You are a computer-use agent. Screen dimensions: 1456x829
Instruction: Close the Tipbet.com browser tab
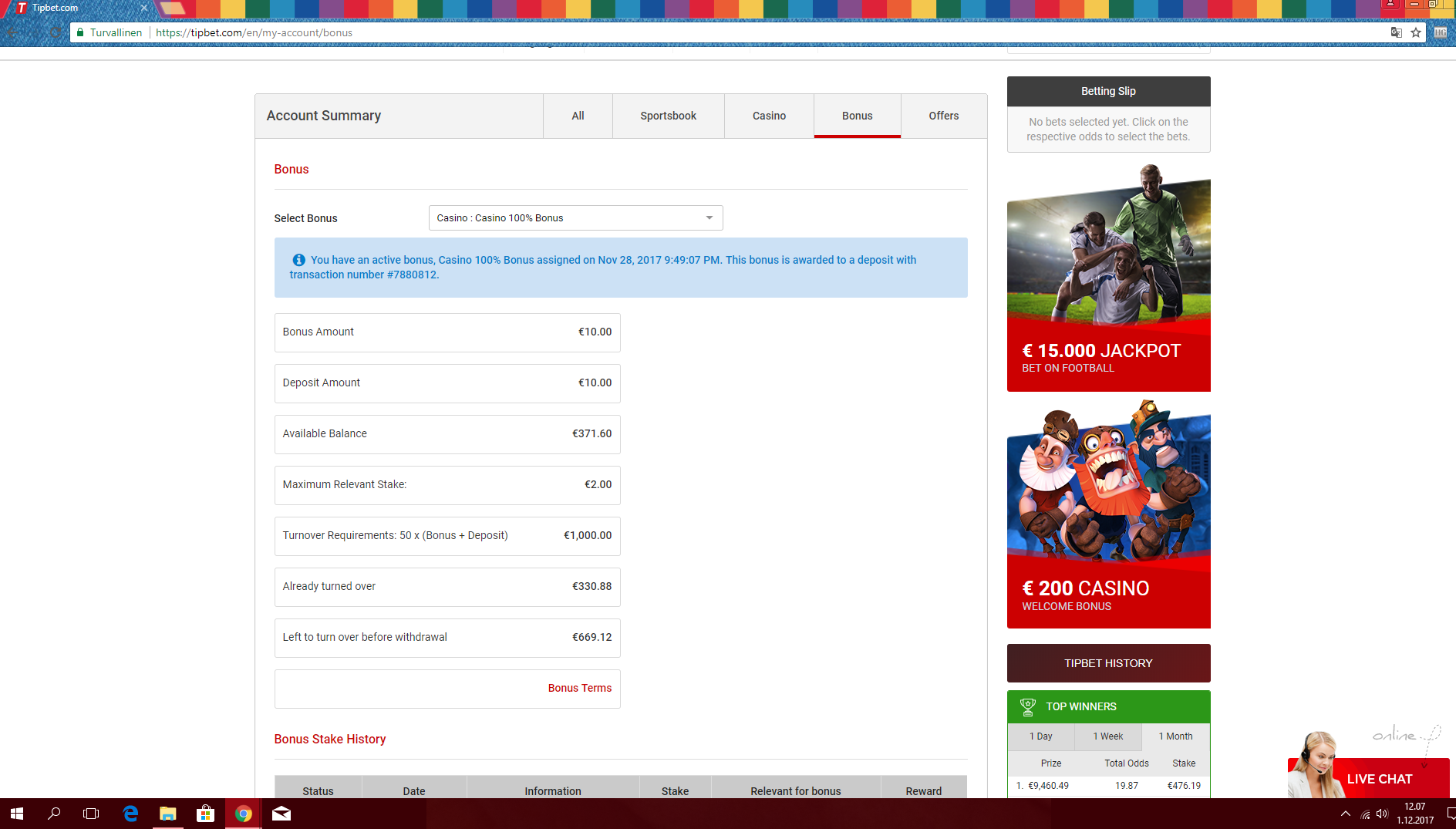coord(143,8)
